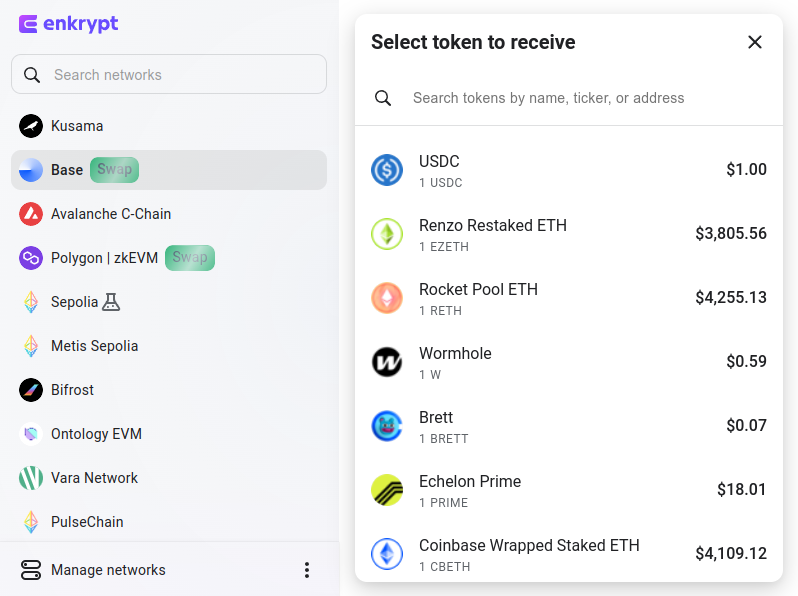Click the PulseChain network icon
Screen dimensions: 798x596
click(x=31, y=522)
